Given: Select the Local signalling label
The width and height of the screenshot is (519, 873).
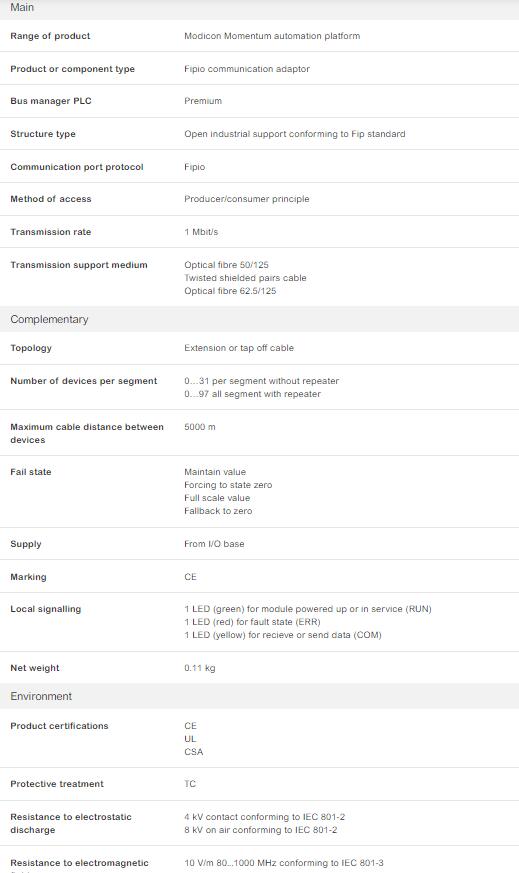Looking at the screenshot, I should [x=46, y=609].
